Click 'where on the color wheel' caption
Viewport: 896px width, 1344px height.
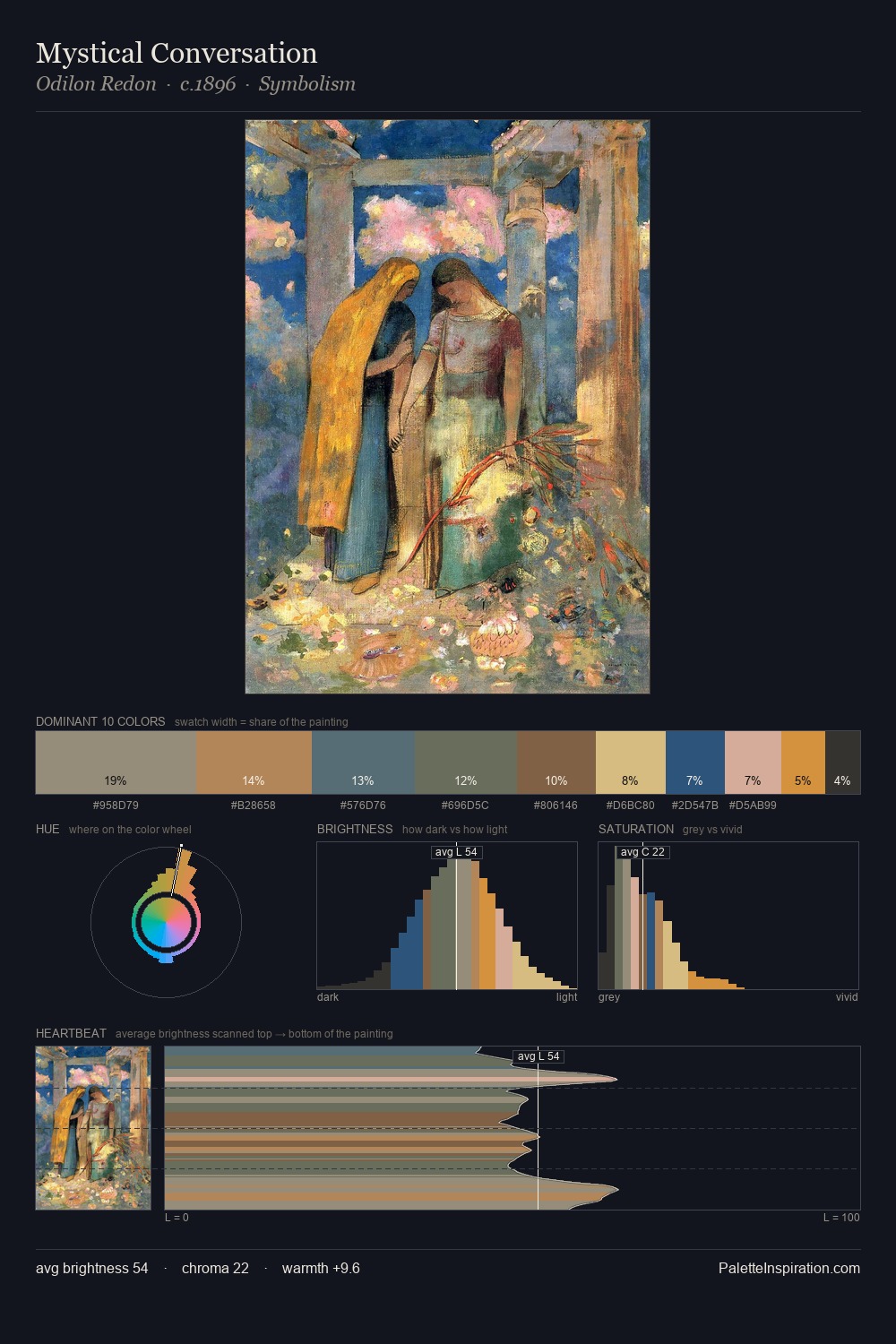click(130, 830)
